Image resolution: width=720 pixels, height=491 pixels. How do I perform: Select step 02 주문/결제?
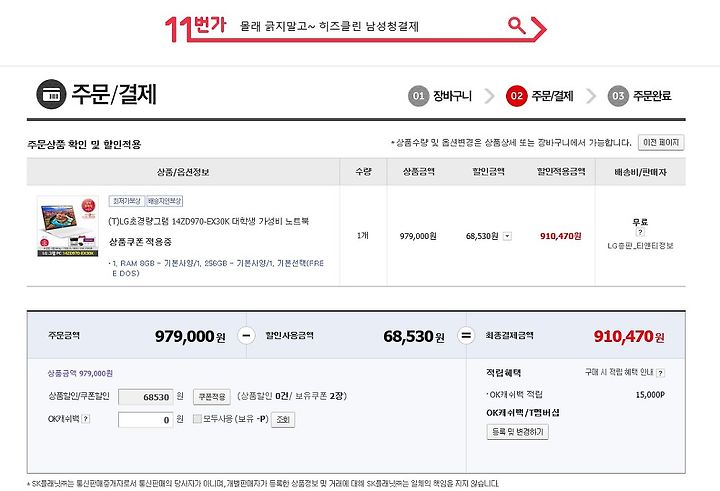click(x=540, y=96)
